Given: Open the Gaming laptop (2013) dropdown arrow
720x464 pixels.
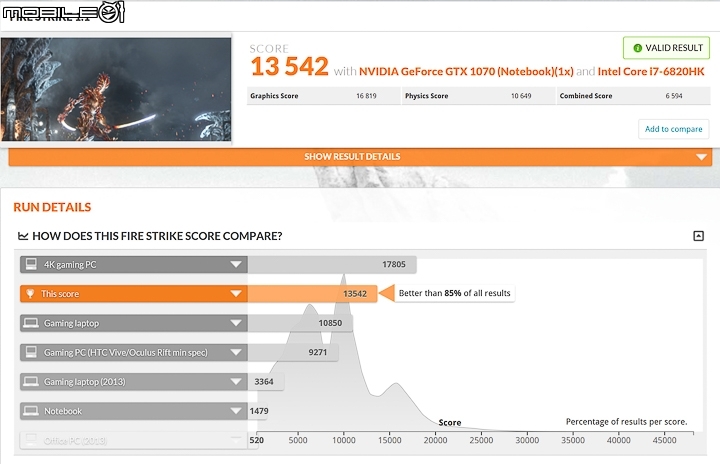Looking at the screenshot, I should click(236, 381).
